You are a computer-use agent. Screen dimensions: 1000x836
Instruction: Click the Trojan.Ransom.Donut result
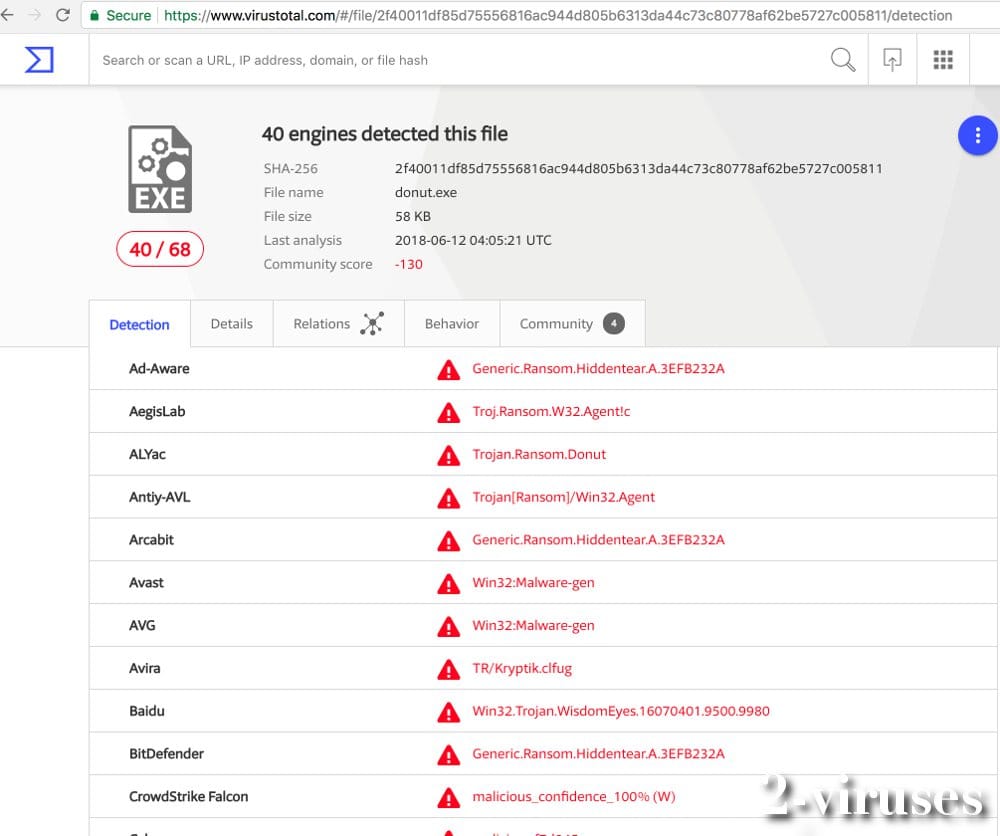[539, 454]
